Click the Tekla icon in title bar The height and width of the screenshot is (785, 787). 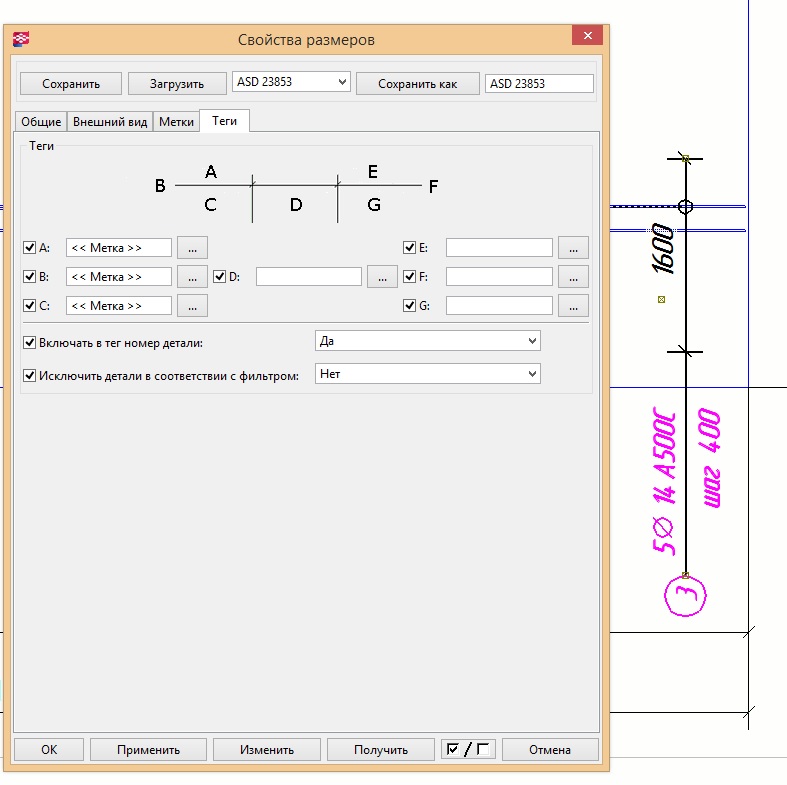21,39
